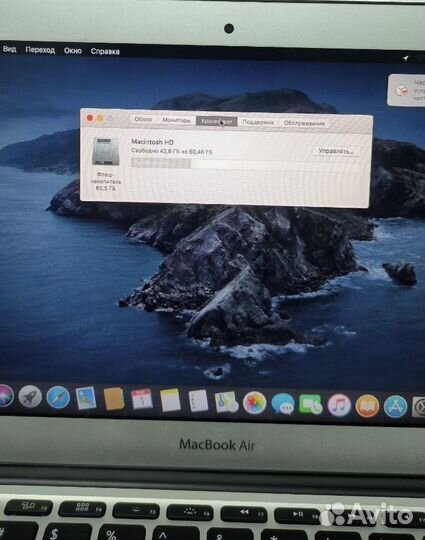425x540 pixels.
Task: Open the Вид menu in menu bar
Action: tap(9, 49)
